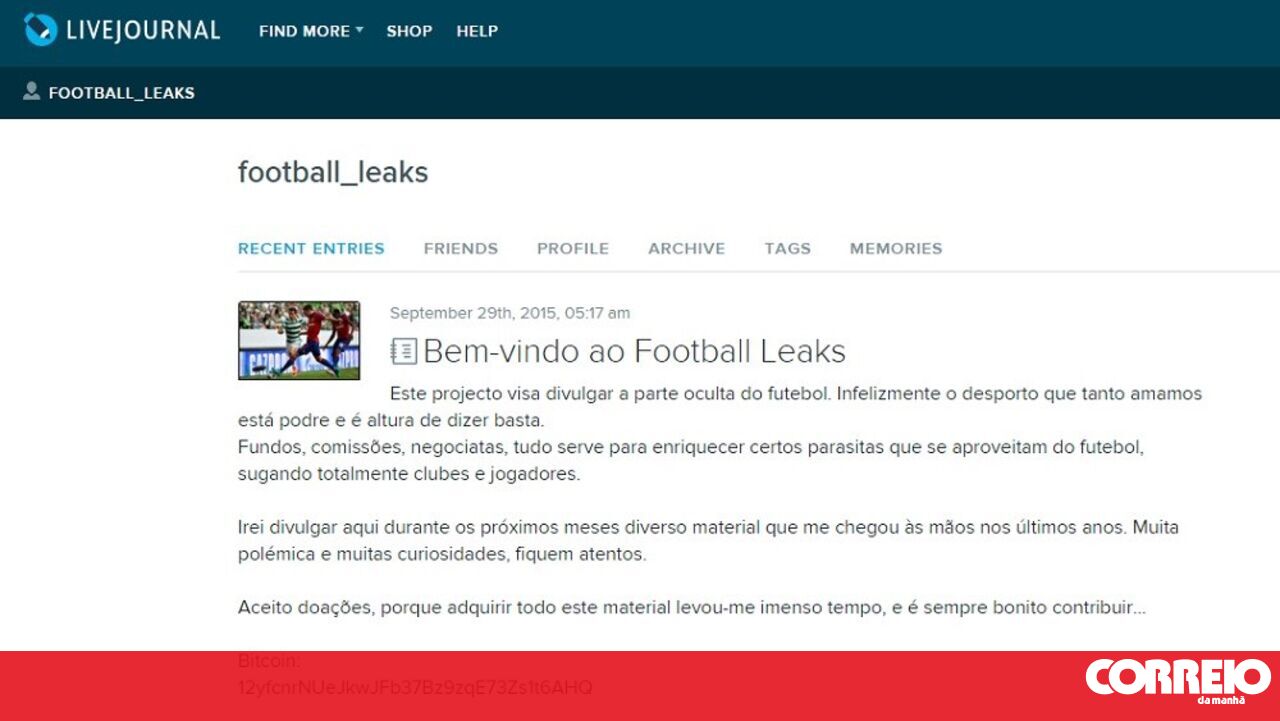Open the FOOTBALL_LEAKS username link
Screen dimensions: 1280x721
(122, 93)
